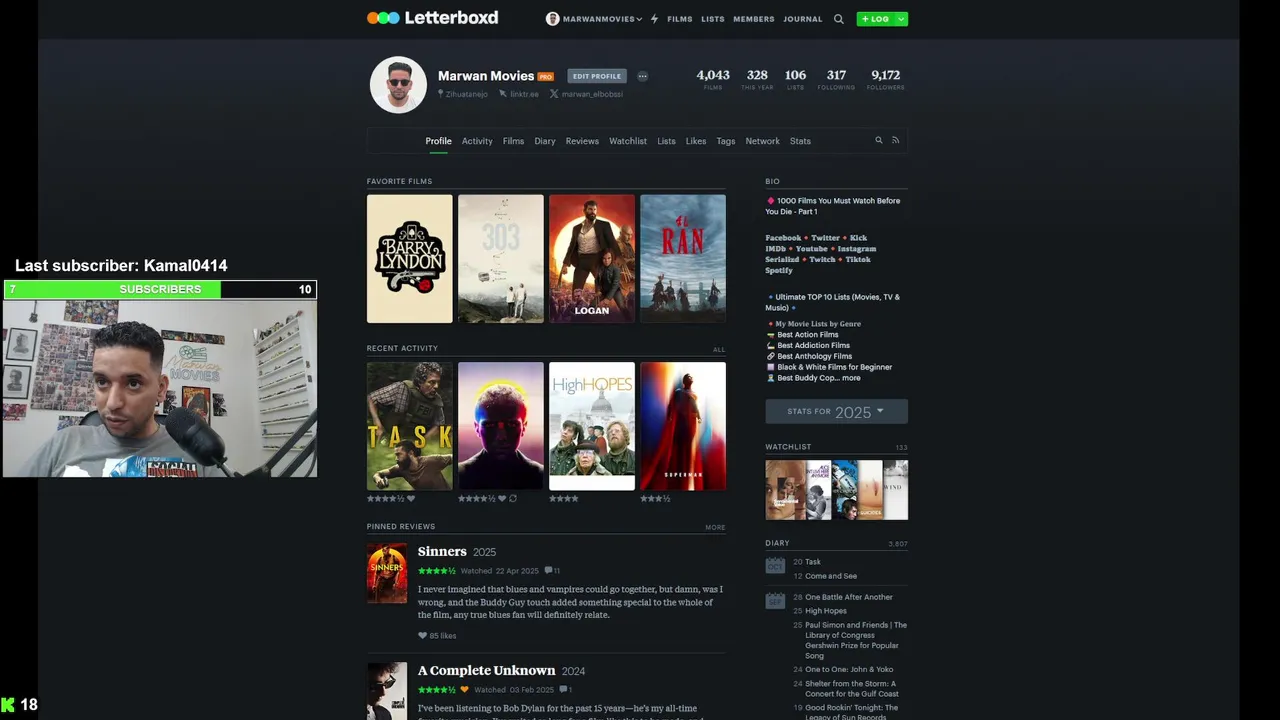Viewport: 1280px width, 720px height.
Task: Click the green SUBSCRIBERS goal progress bar
Action: (160, 289)
